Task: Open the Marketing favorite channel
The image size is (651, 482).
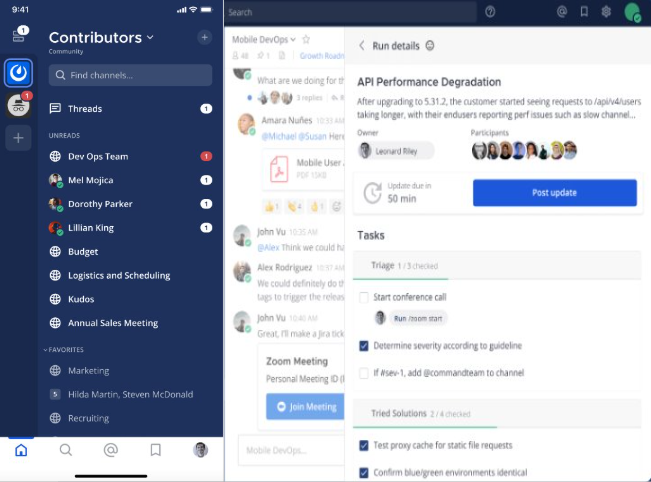Action: point(130,370)
